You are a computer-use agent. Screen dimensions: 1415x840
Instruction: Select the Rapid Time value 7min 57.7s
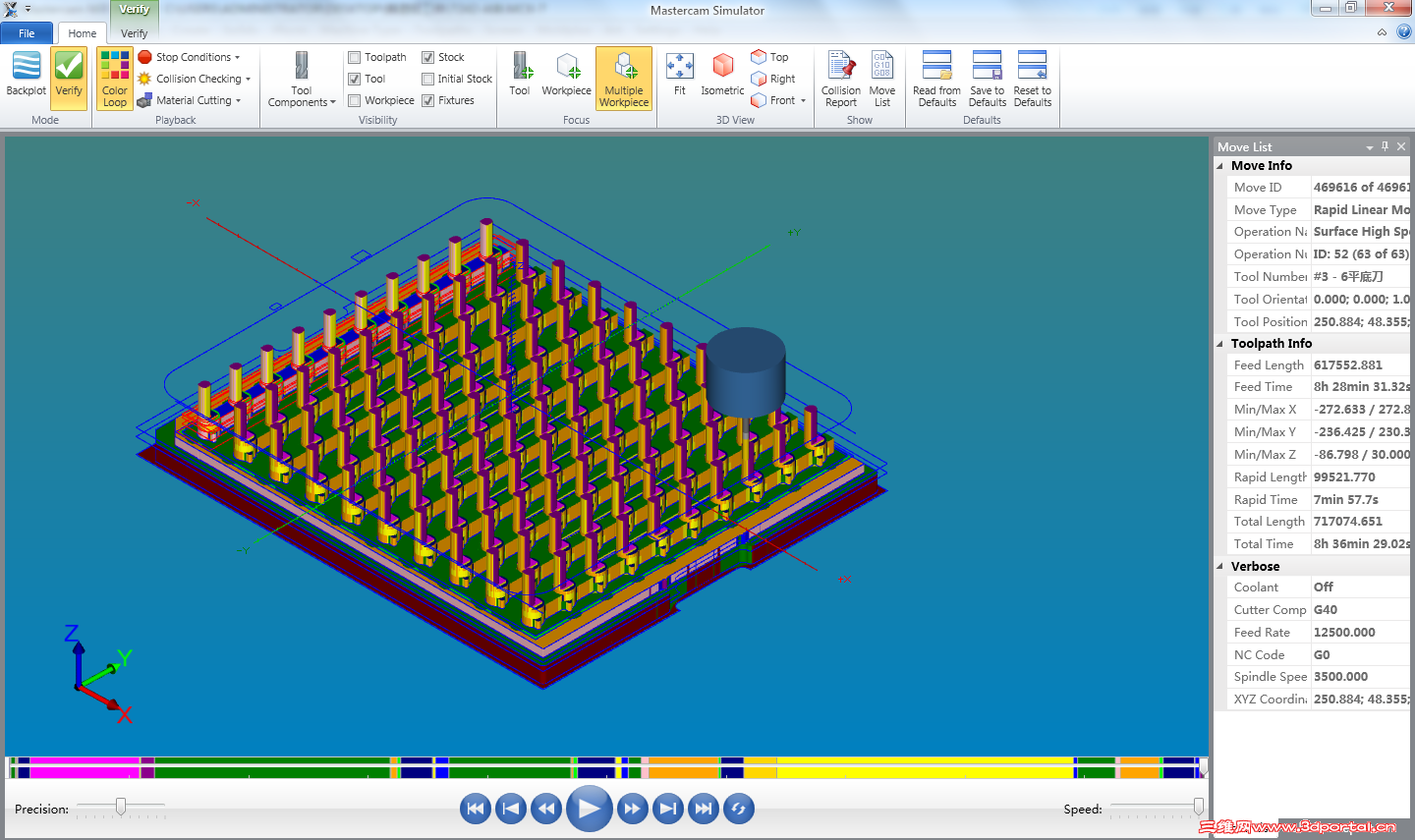(1361, 500)
